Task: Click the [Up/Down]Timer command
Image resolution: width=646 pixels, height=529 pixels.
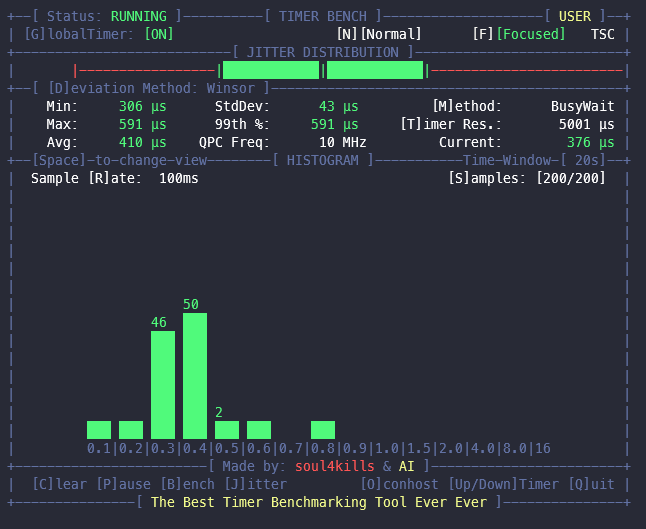Action: (503, 484)
